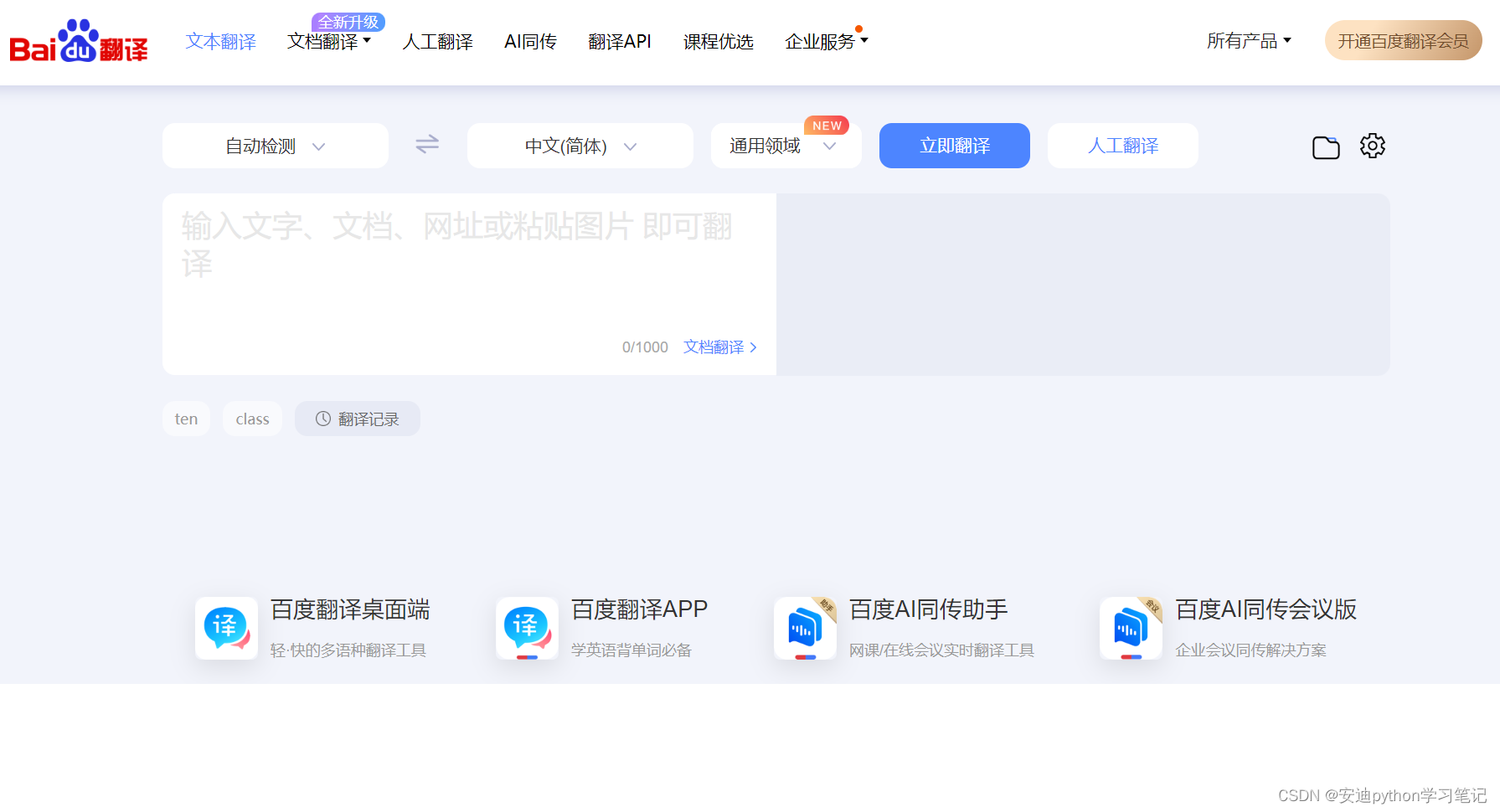The width and height of the screenshot is (1500, 812).
Task: Click text 学英语背单词必备
Action: tap(631, 650)
